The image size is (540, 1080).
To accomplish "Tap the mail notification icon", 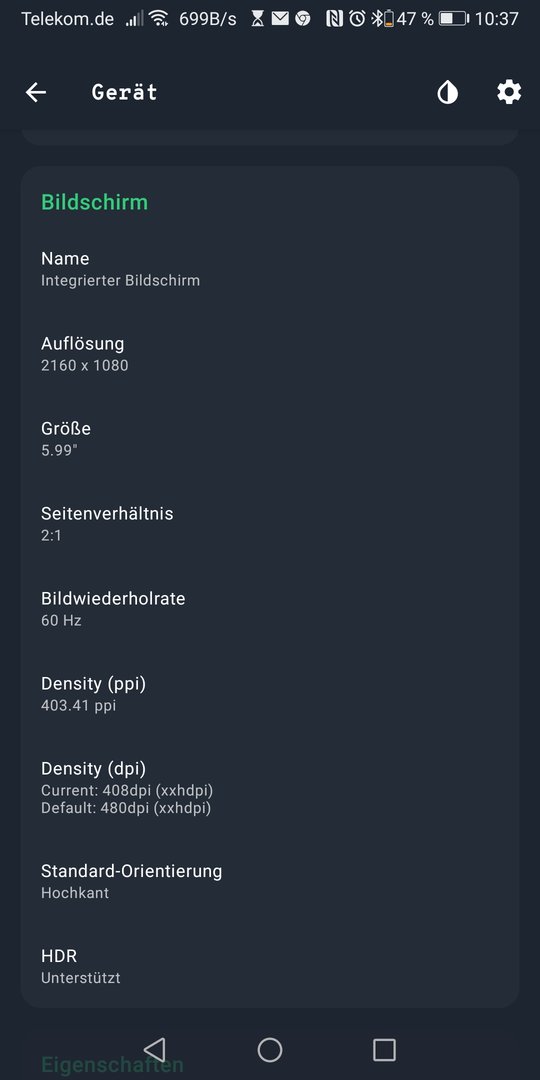I will [280, 19].
